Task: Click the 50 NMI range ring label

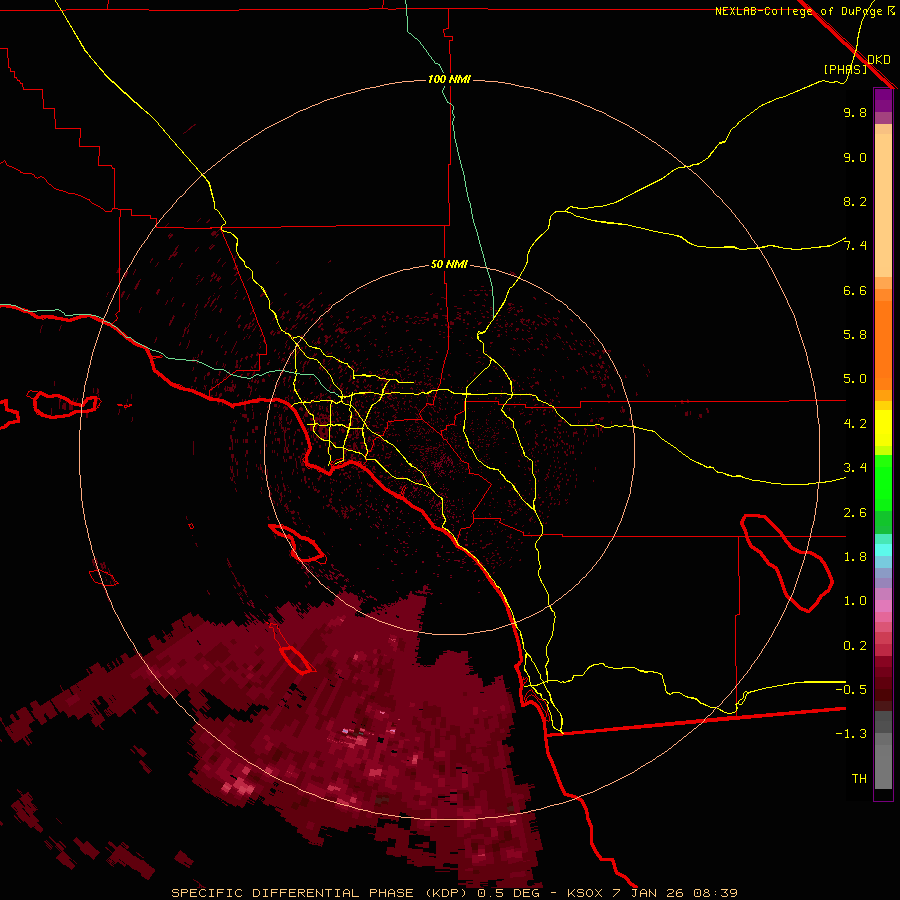Action: pyautogui.click(x=449, y=265)
